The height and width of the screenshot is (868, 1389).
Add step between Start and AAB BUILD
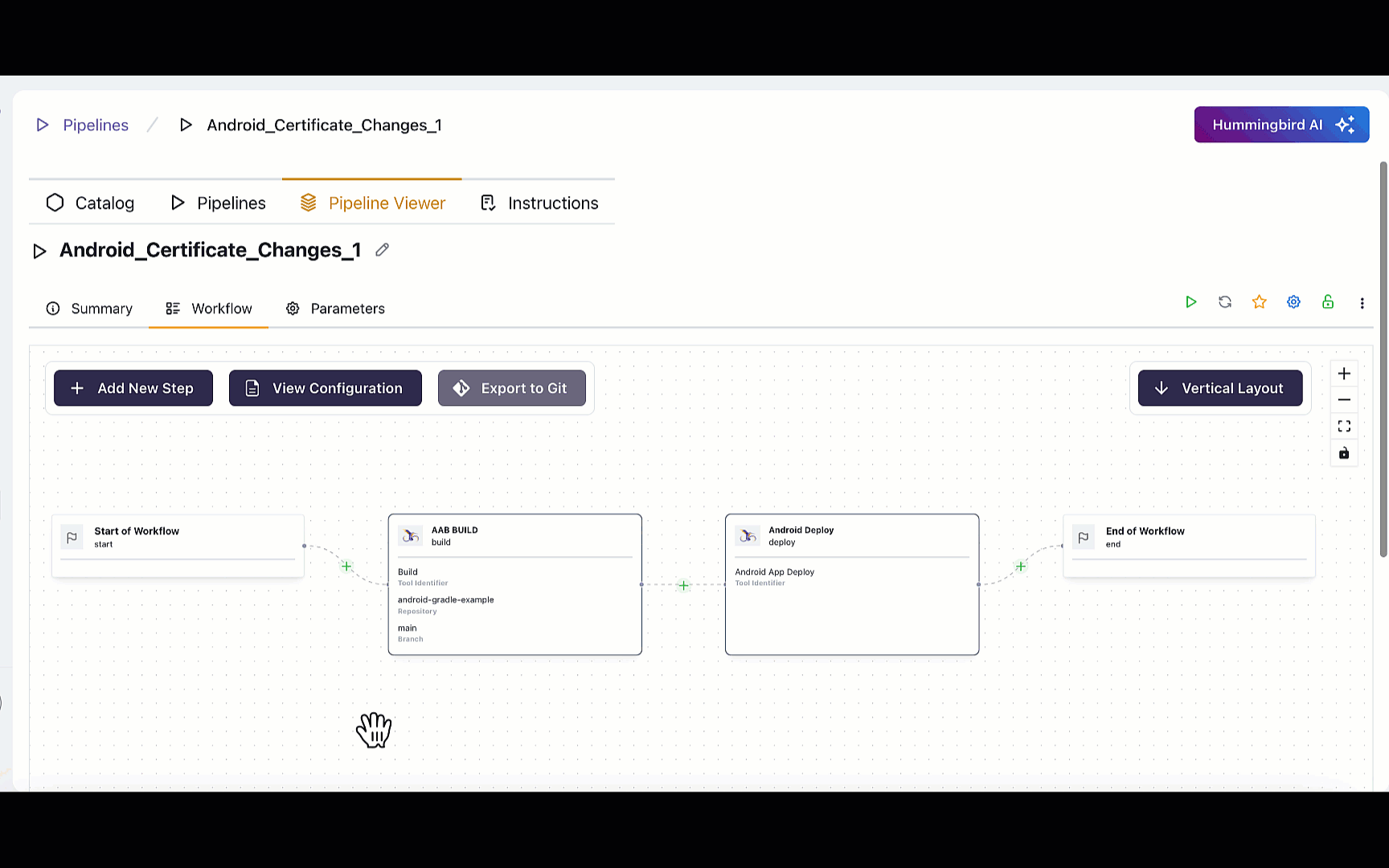coord(346,567)
